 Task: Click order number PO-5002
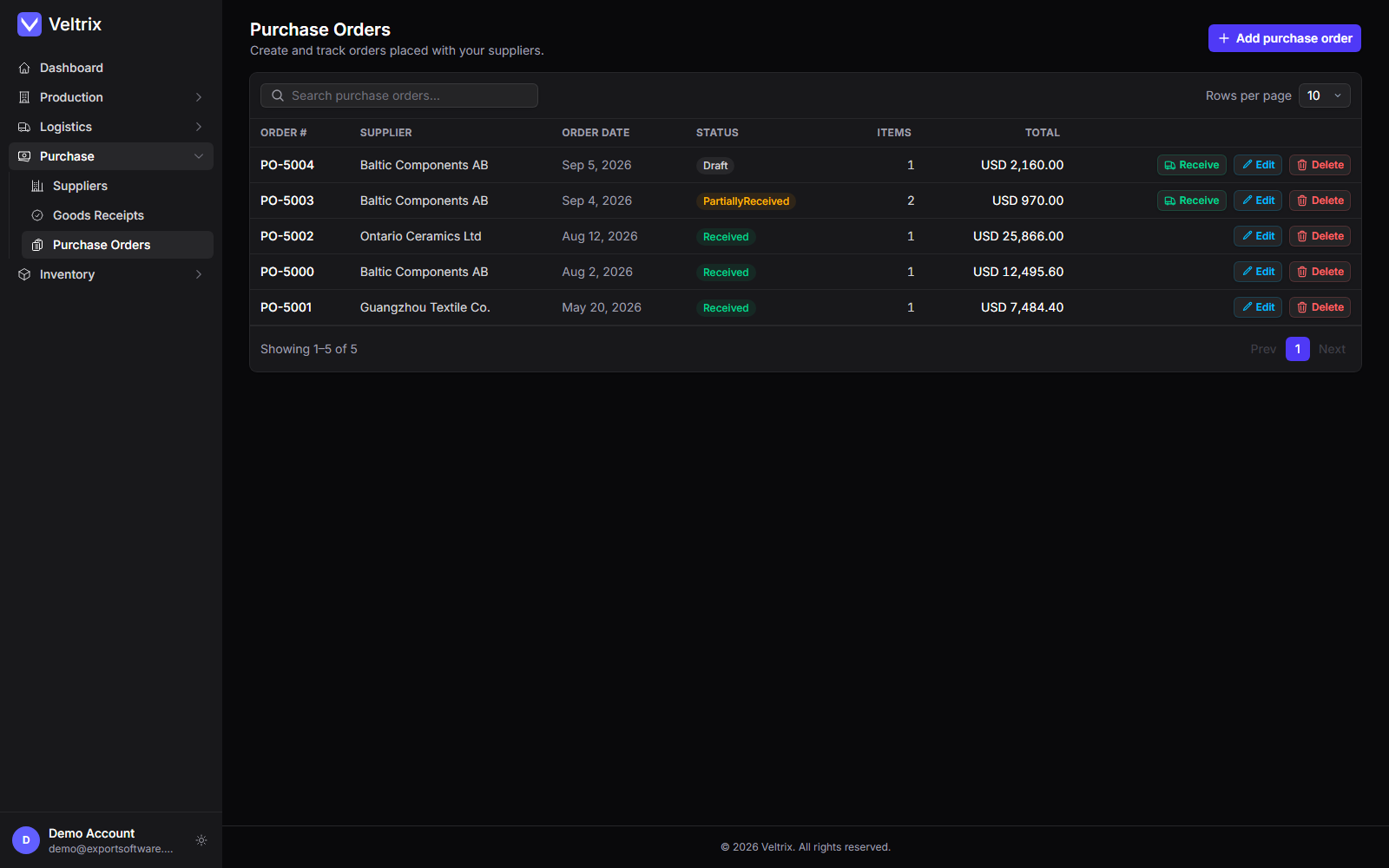[287, 236]
